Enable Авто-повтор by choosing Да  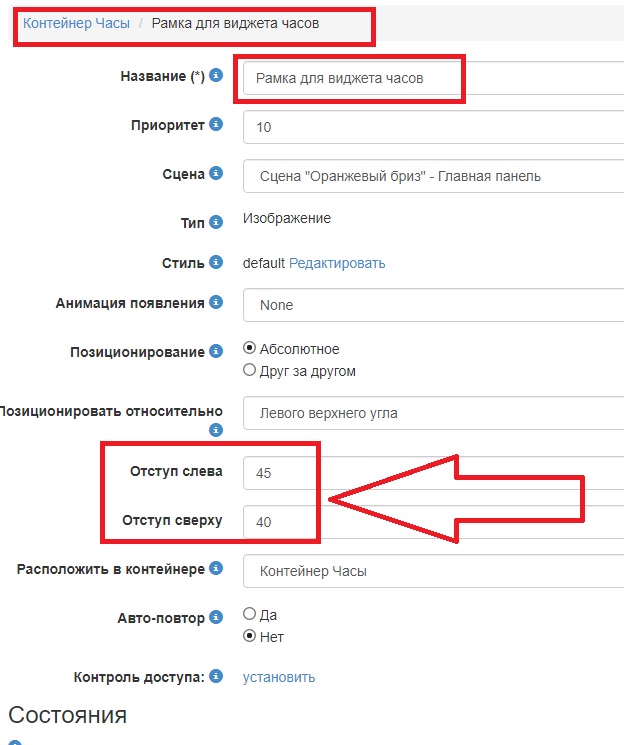pyautogui.click(x=250, y=614)
